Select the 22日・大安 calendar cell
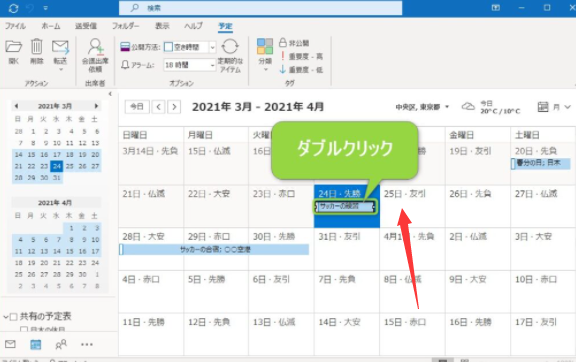The width and height of the screenshot is (576, 362). click(x=216, y=206)
